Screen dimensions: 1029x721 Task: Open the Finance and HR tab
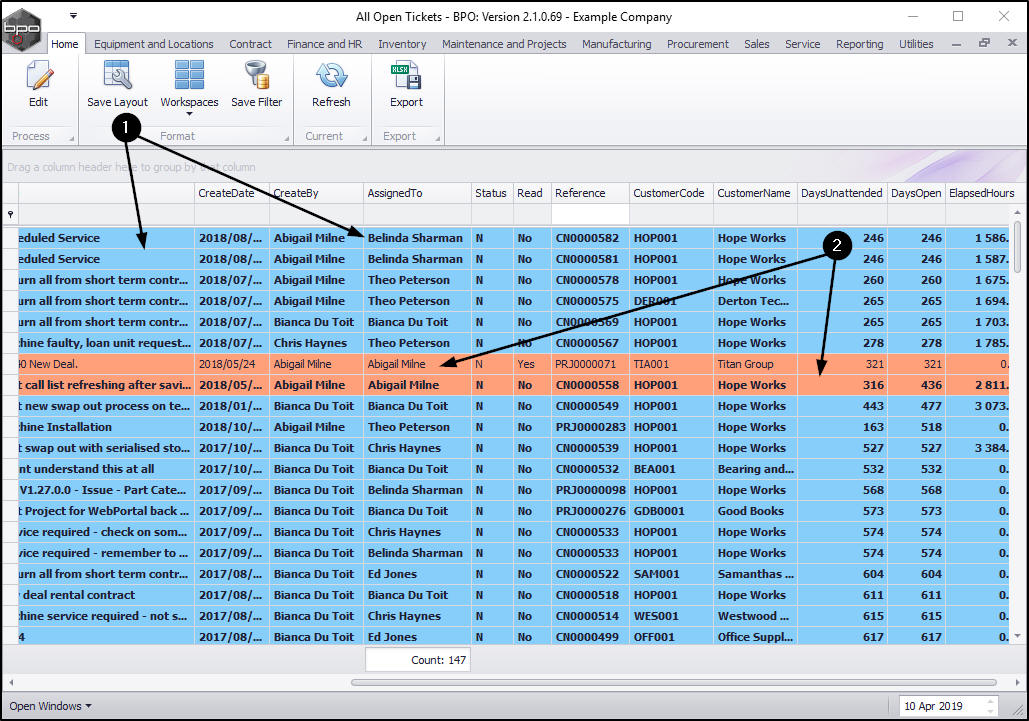pos(324,44)
